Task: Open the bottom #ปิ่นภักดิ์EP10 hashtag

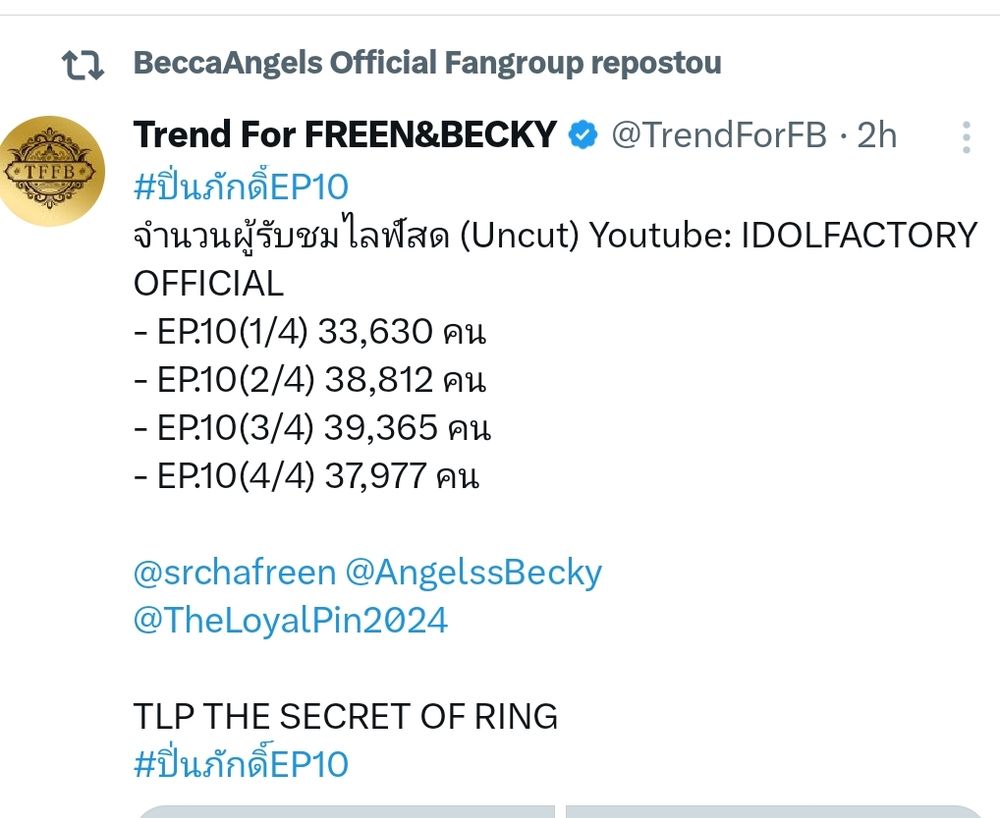Action: tap(240, 765)
